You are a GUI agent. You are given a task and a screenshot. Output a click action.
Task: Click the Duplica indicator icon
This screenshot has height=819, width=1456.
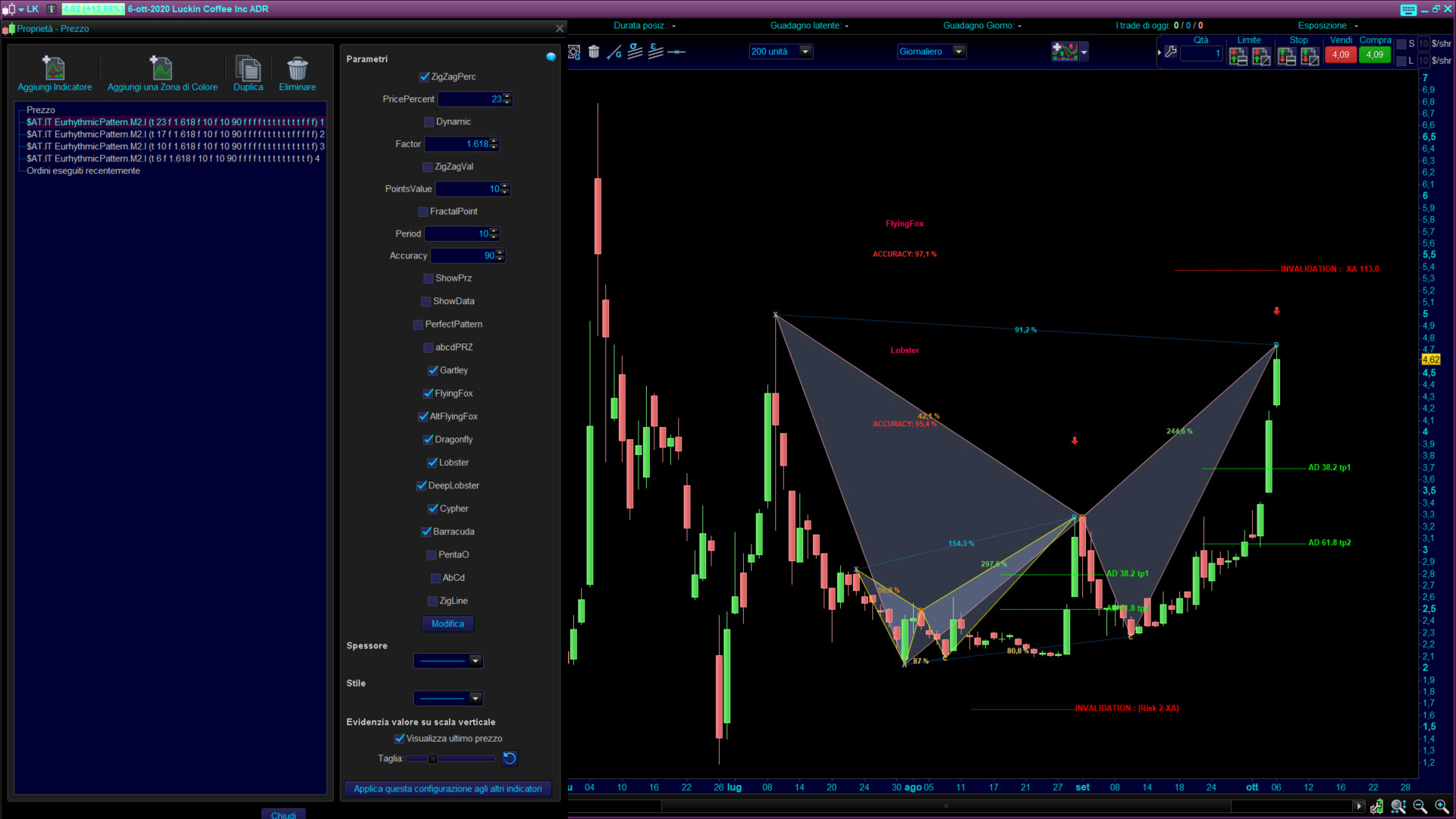click(248, 68)
